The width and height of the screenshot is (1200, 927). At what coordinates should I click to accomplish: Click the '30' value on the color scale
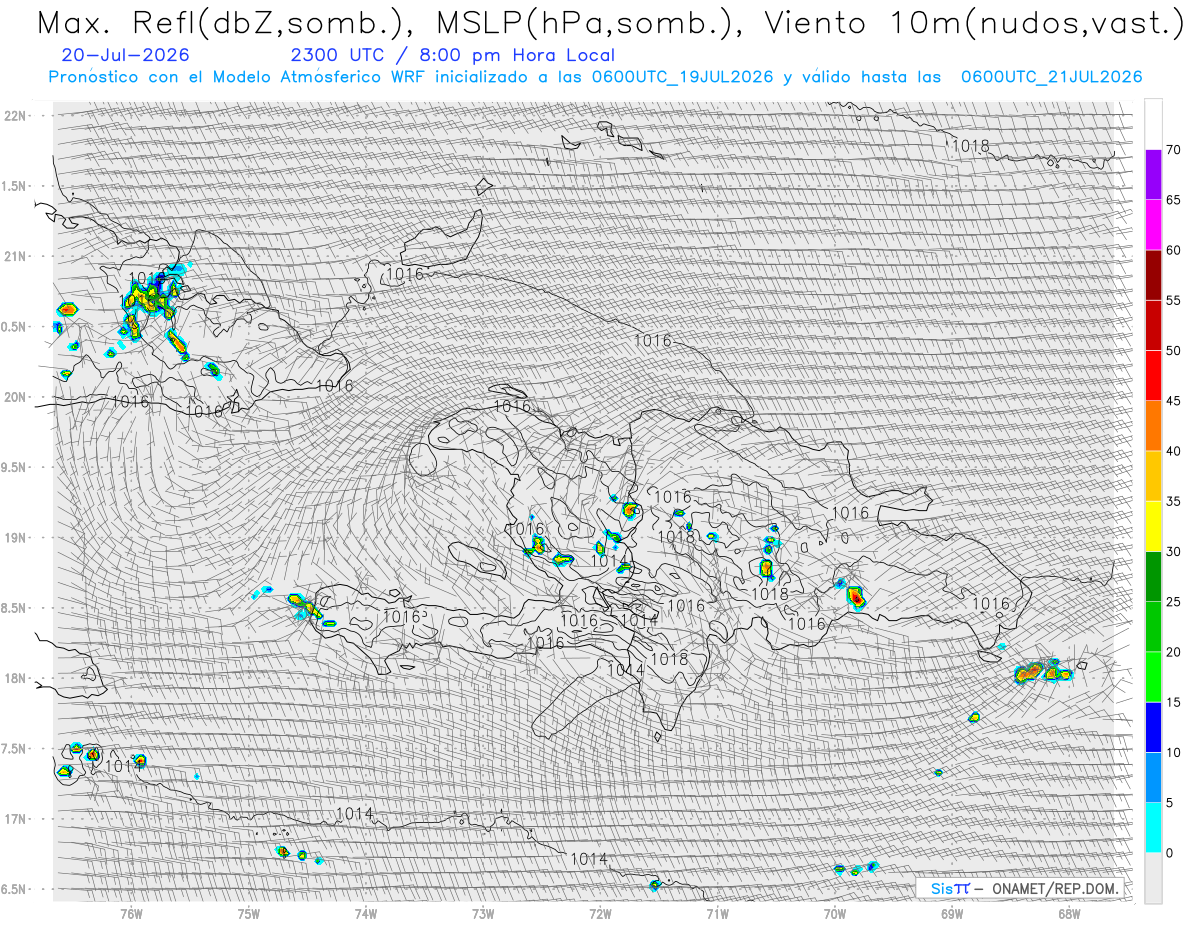(1173, 551)
